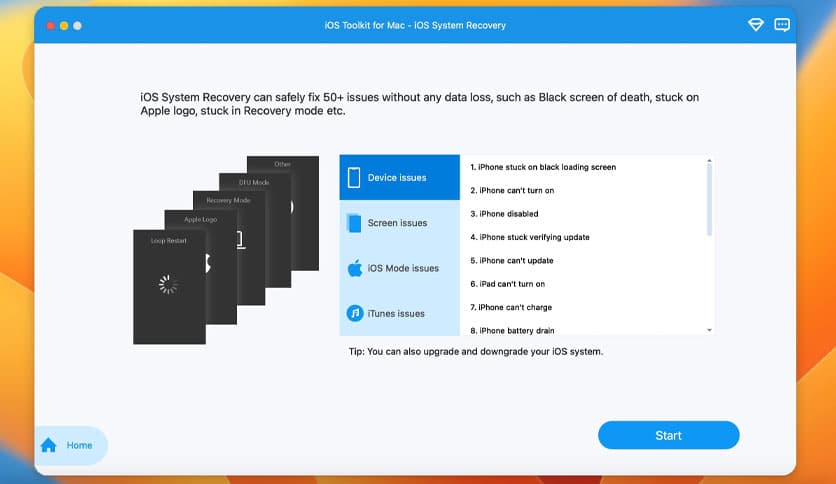The width and height of the screenshot is (836, 484).
Task: Click "8. iPhone battery drain" entry
Action: 512,330
